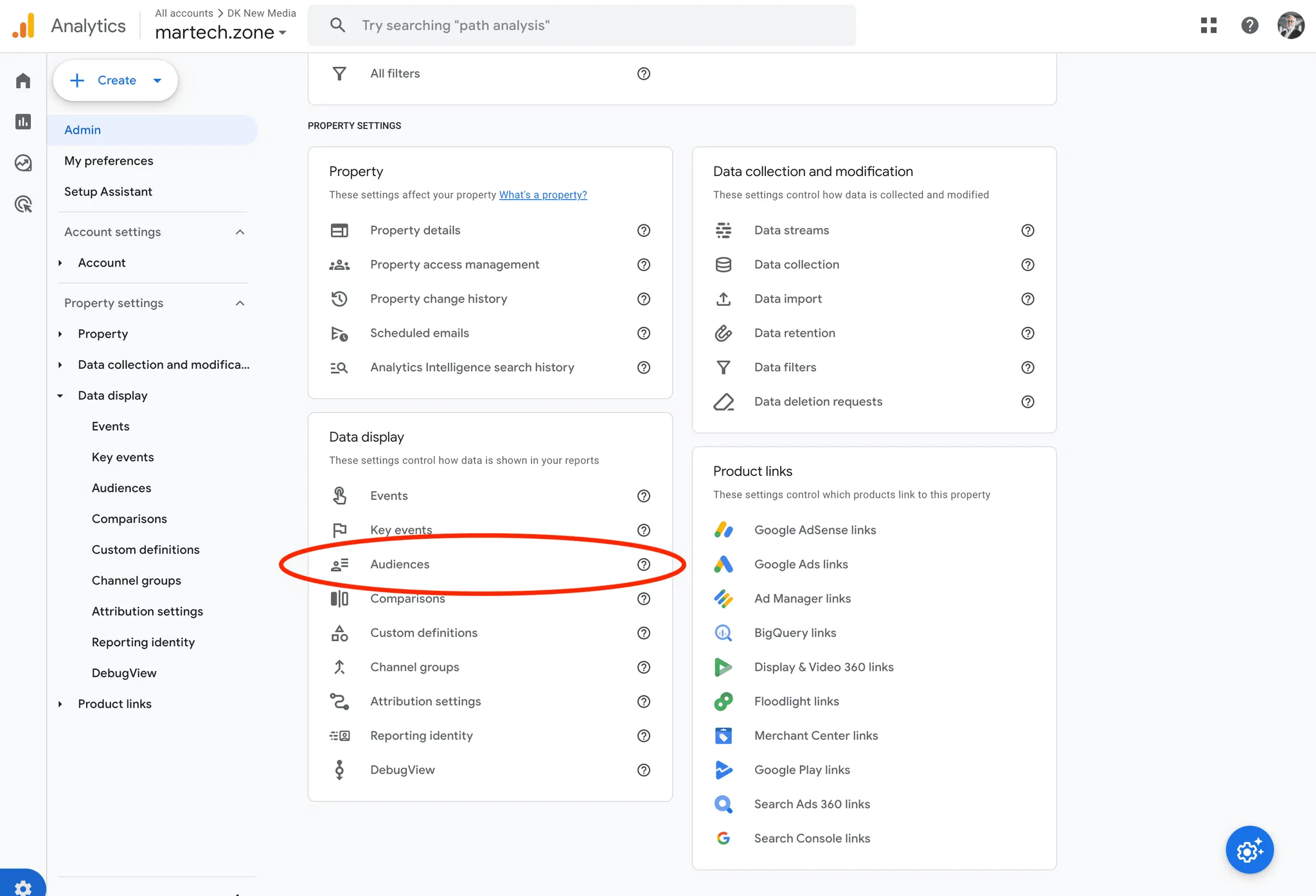Image resolution: width=1316 pixels, height=896 pixels.
Task: Open help for Data streams
Action: 1027,231
